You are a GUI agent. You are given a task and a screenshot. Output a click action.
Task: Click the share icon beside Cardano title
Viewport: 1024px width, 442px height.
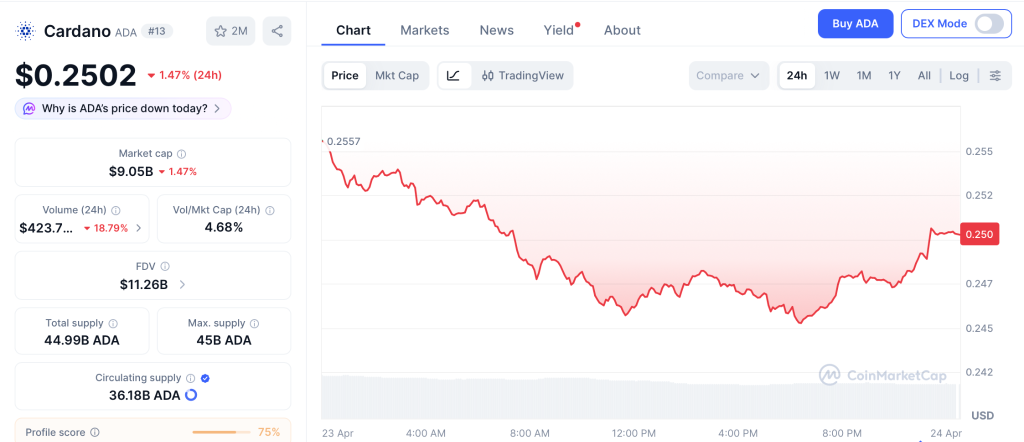[x=277, y=31]
